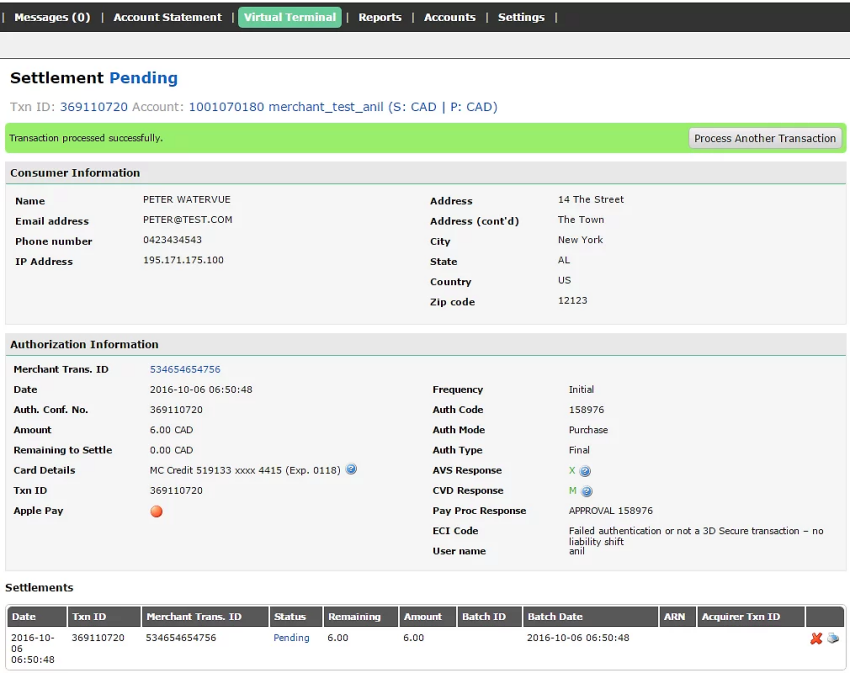This screenshot has height=673, width=850.
Task: Click address value 14 The Street
Action: (591, 200)
